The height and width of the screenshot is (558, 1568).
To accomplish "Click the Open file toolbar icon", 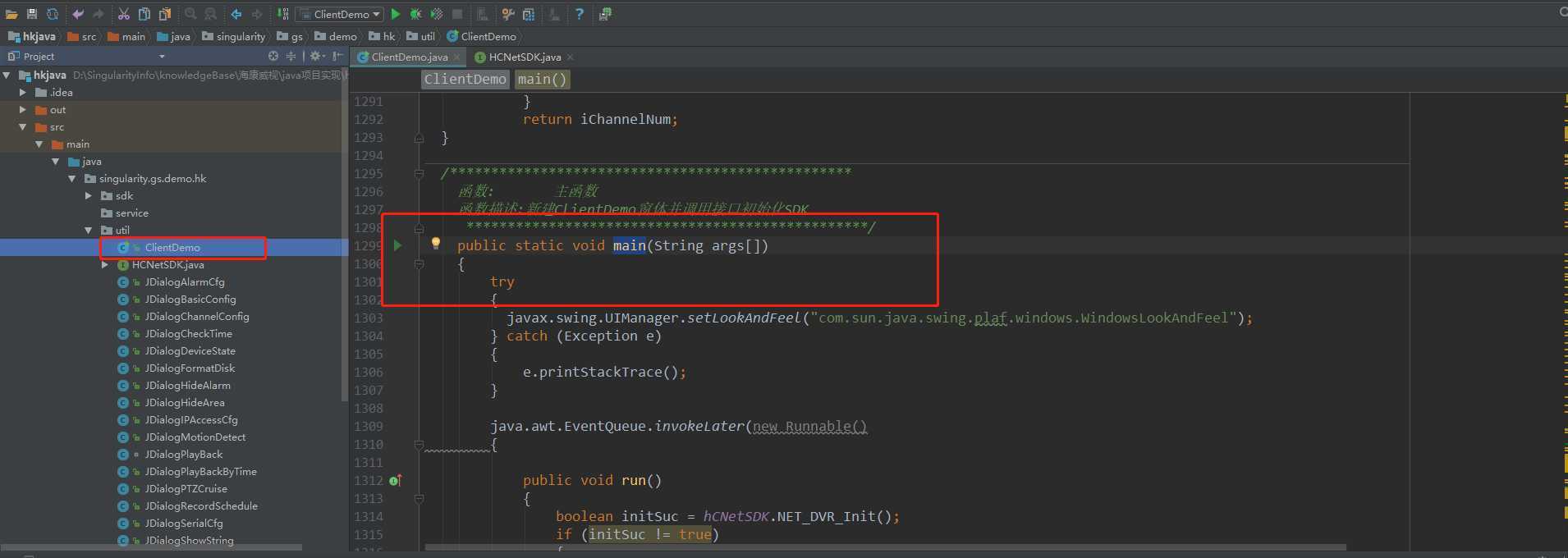I will [x=11, y=14].
